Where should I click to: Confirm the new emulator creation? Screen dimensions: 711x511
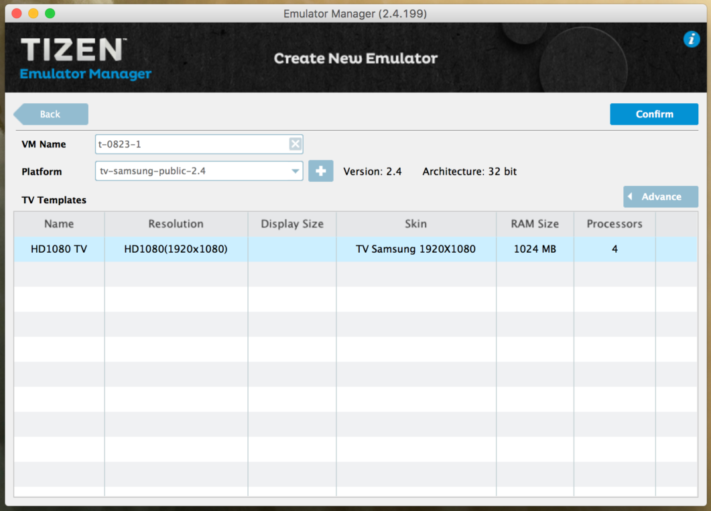pyautogui.click(x=654, y=114)
